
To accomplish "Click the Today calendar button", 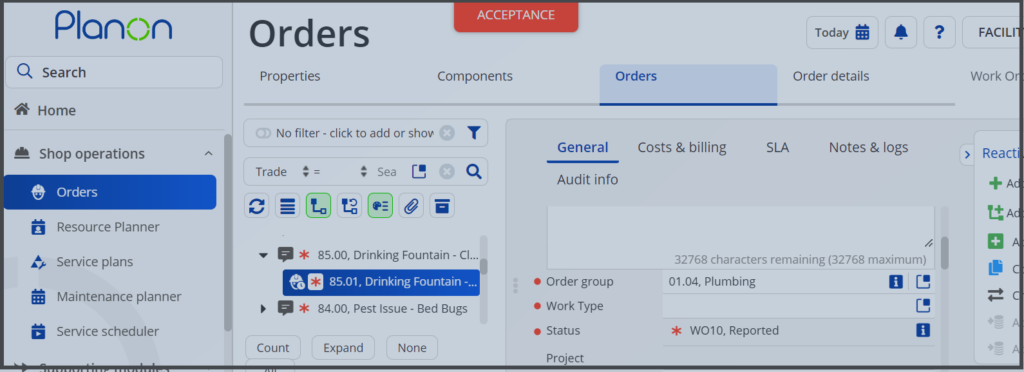I will [x=842, y=33].
